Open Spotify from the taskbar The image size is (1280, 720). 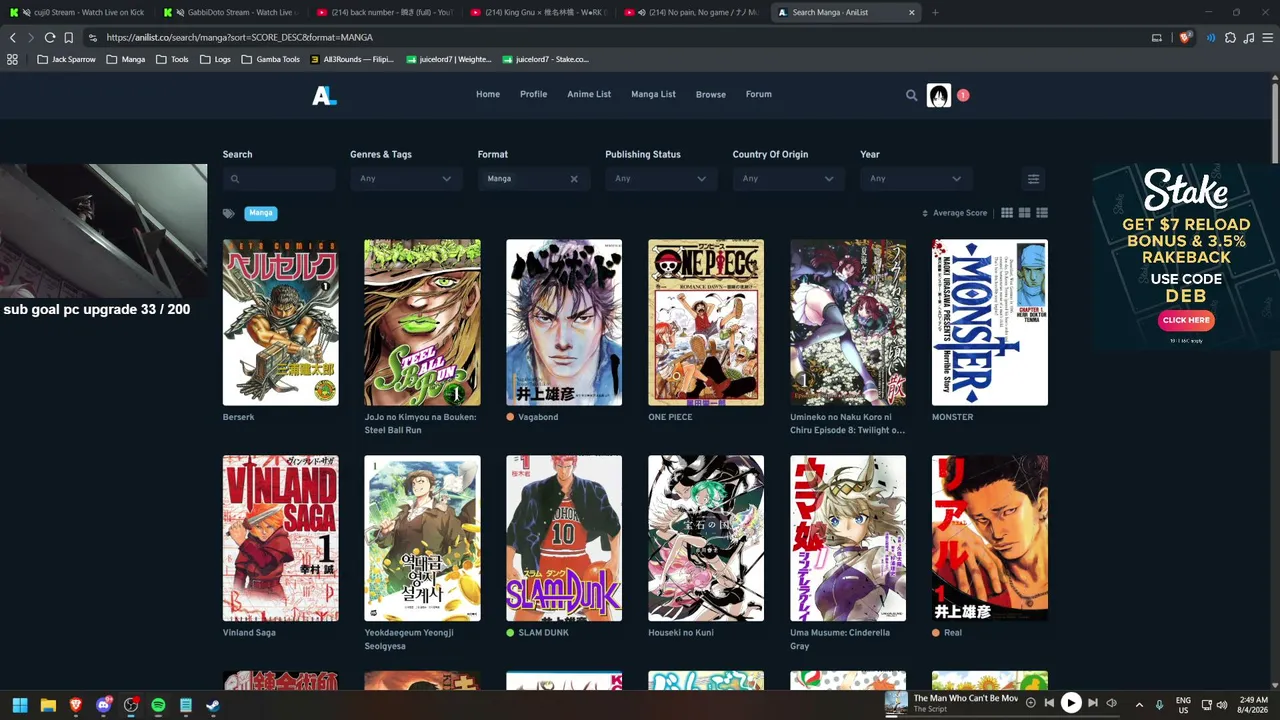[x=158, y=705]
